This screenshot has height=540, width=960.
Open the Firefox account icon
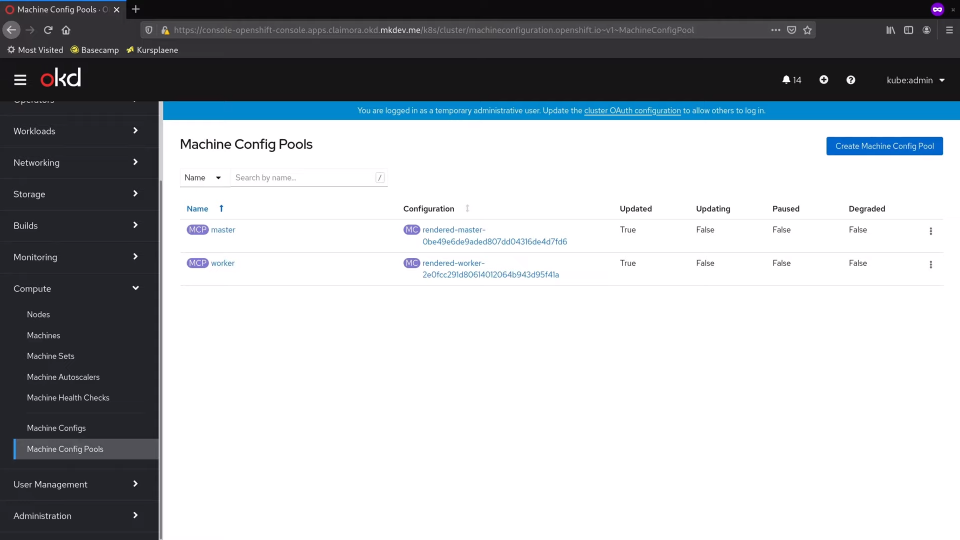pyautogui.click(x=927, y=29)
